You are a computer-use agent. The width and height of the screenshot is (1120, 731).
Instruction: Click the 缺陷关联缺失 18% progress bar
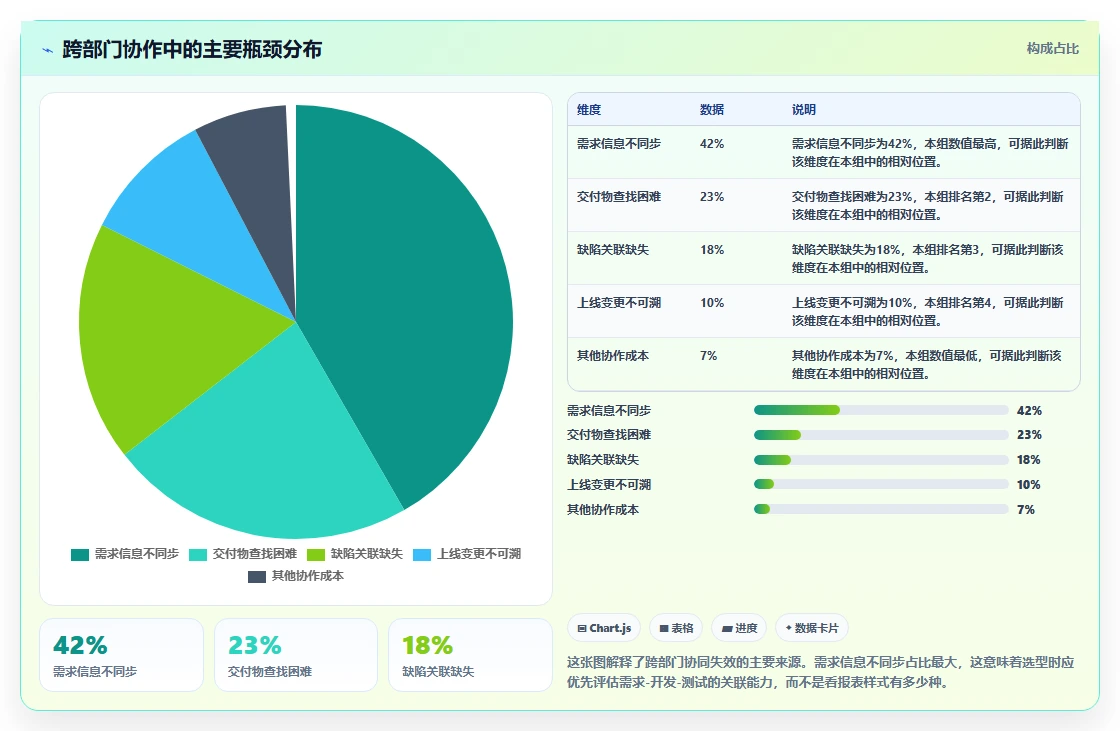(x=881, y=460)
